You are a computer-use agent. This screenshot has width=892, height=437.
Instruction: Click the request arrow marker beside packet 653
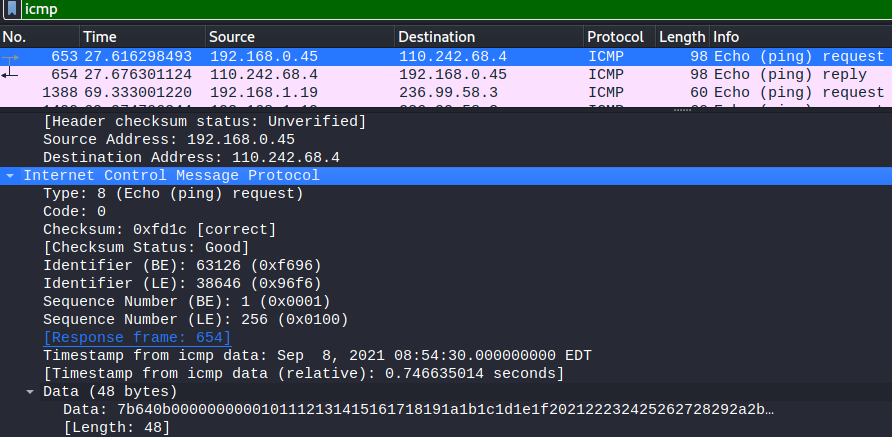click(10, 57)
